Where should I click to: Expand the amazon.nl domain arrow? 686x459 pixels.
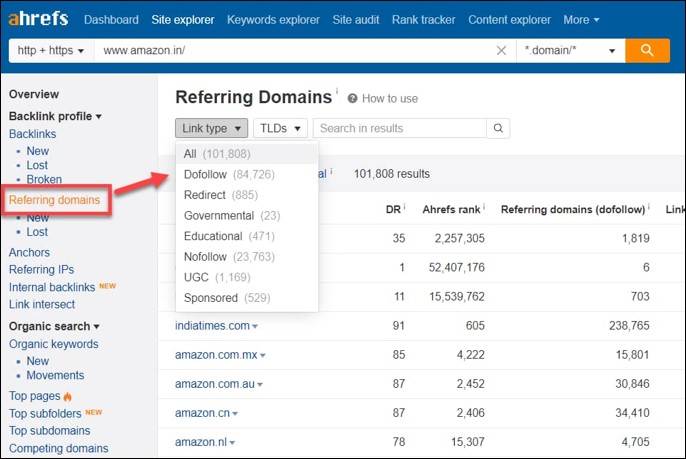(232, 443)
